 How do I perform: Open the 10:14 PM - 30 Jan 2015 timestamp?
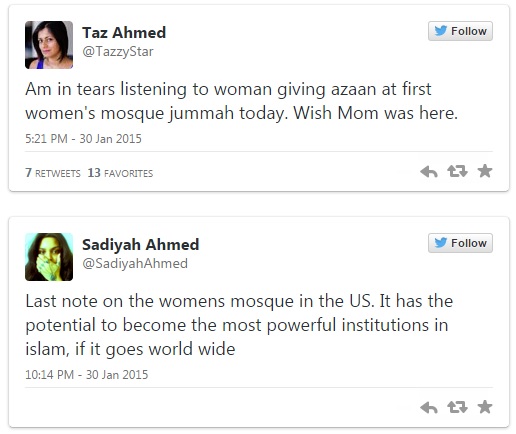pyautogui.click(x=87, y=375)
